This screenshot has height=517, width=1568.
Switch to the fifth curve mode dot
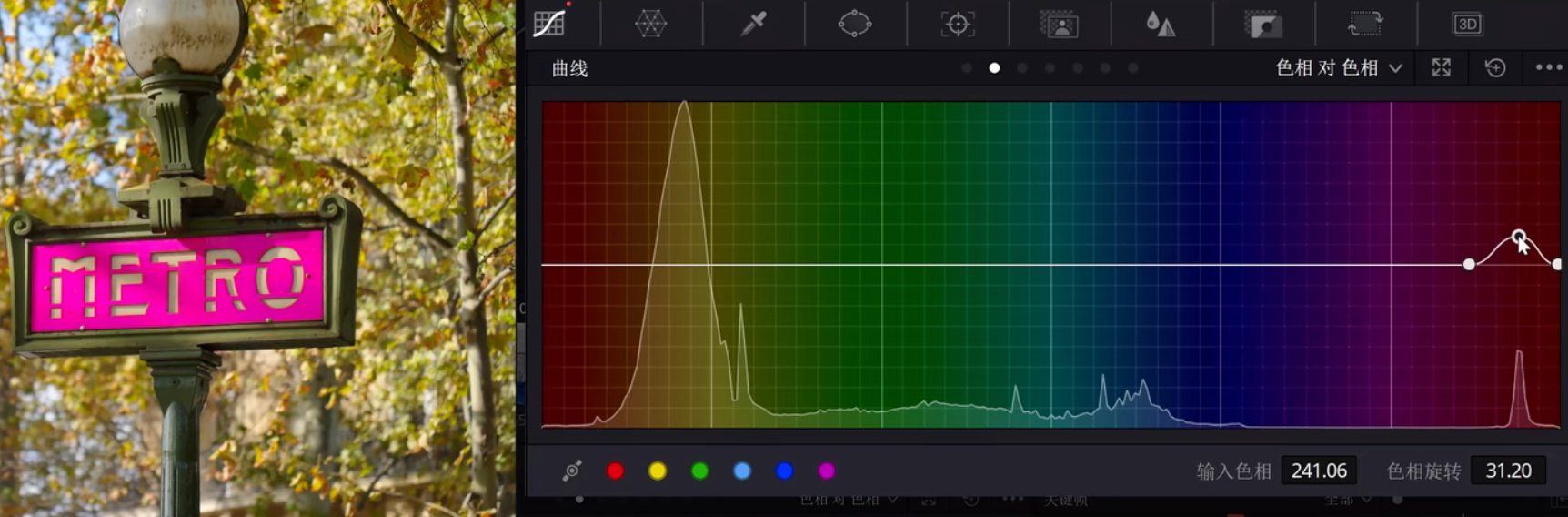click(1078, 68)
